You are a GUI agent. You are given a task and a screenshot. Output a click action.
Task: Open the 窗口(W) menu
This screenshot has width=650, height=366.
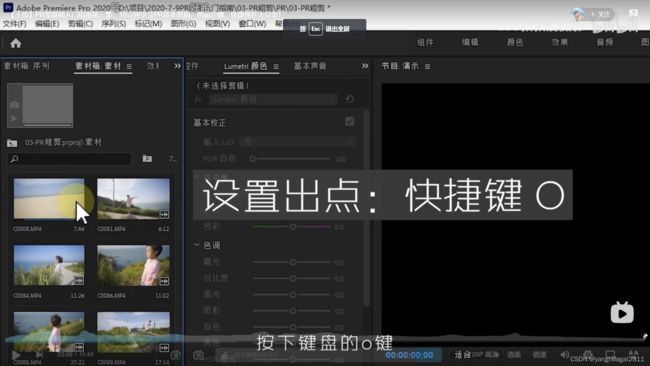tap(252, 24)
